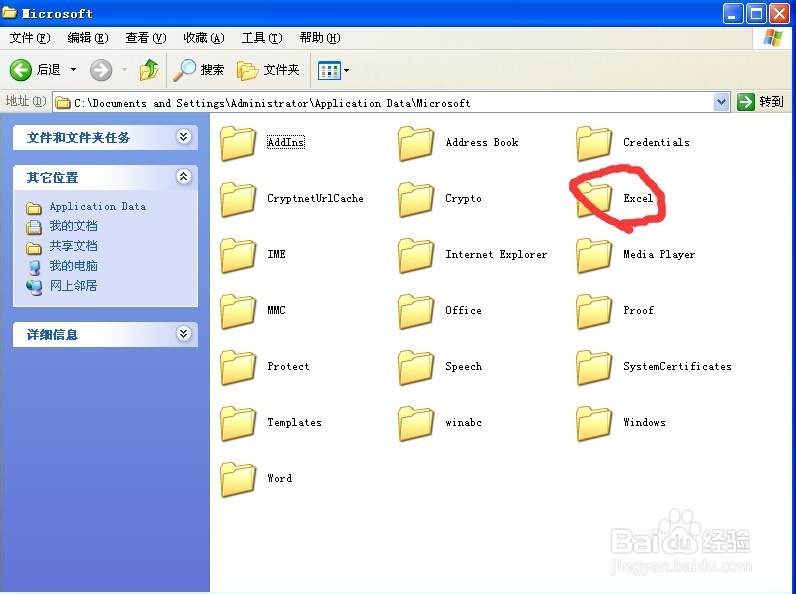The height and width of the screenshot is (594, 796).
Task: Click the Media Player folder name text
Action: (x=659, y=254)
